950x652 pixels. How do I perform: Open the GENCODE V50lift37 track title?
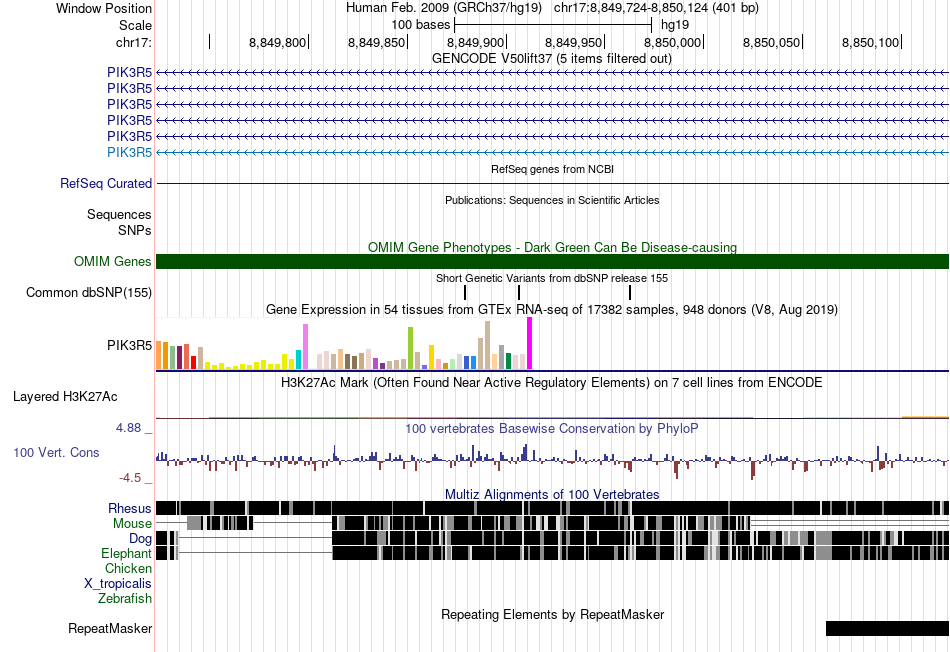point(552,59)
